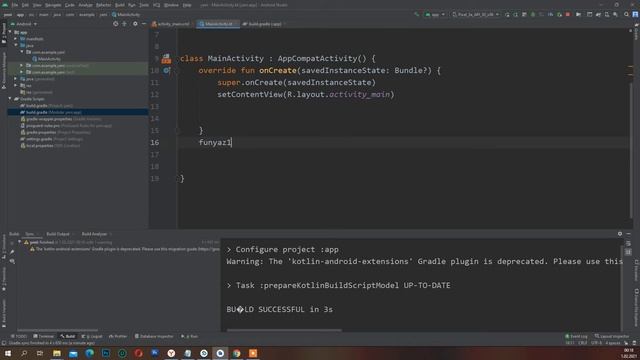640x360 pixels.
Task: Open the Layout Inspector button
Action: tap(612, 336)
